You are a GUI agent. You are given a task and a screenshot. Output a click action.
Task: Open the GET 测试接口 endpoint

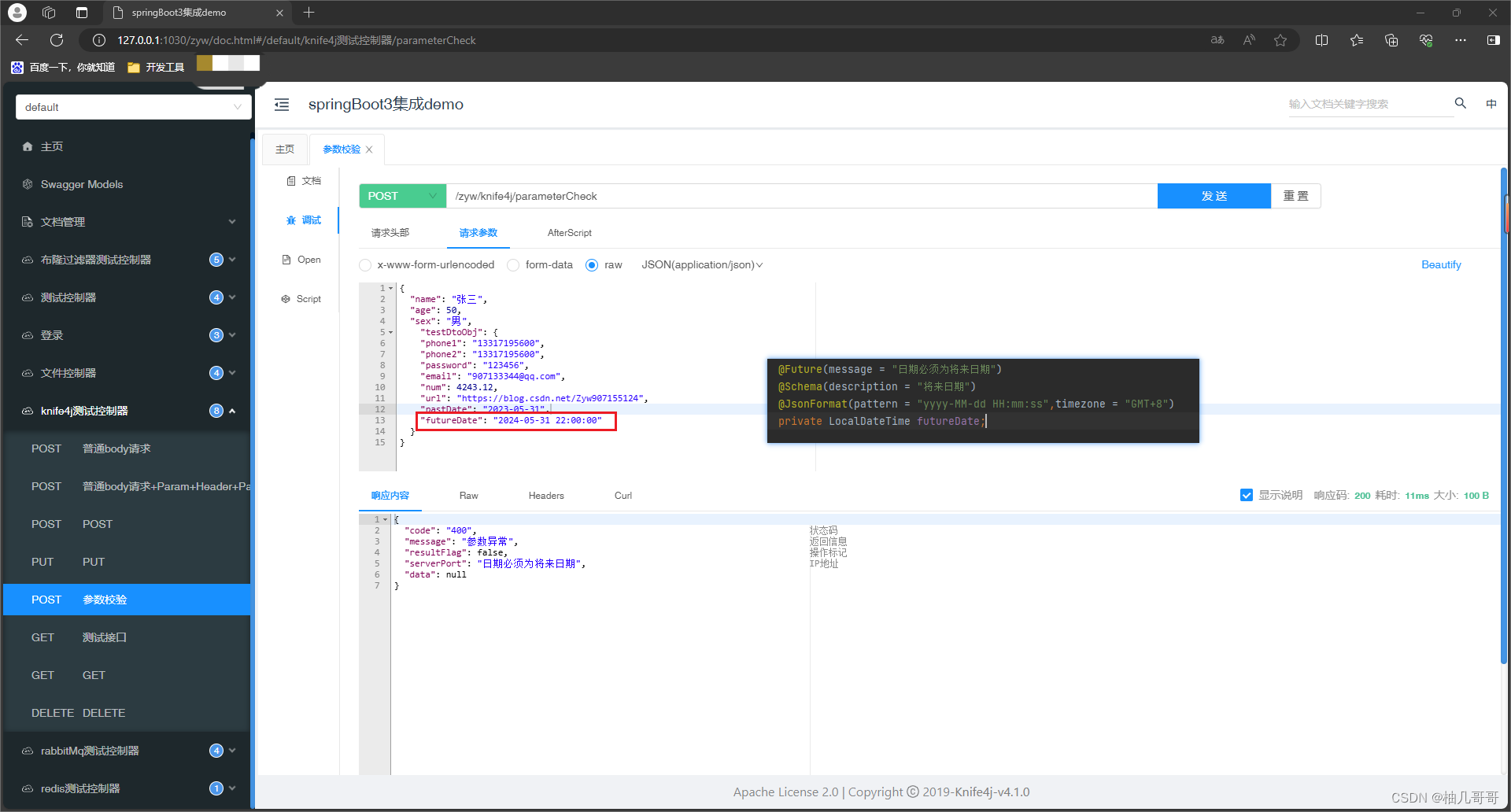126,637
